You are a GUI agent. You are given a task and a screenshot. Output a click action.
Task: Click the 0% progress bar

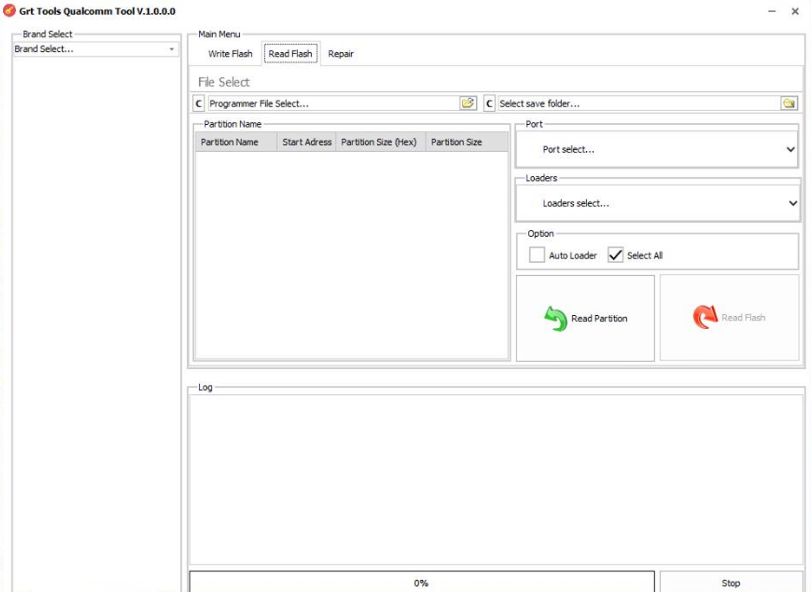click(x=422, y=583)
